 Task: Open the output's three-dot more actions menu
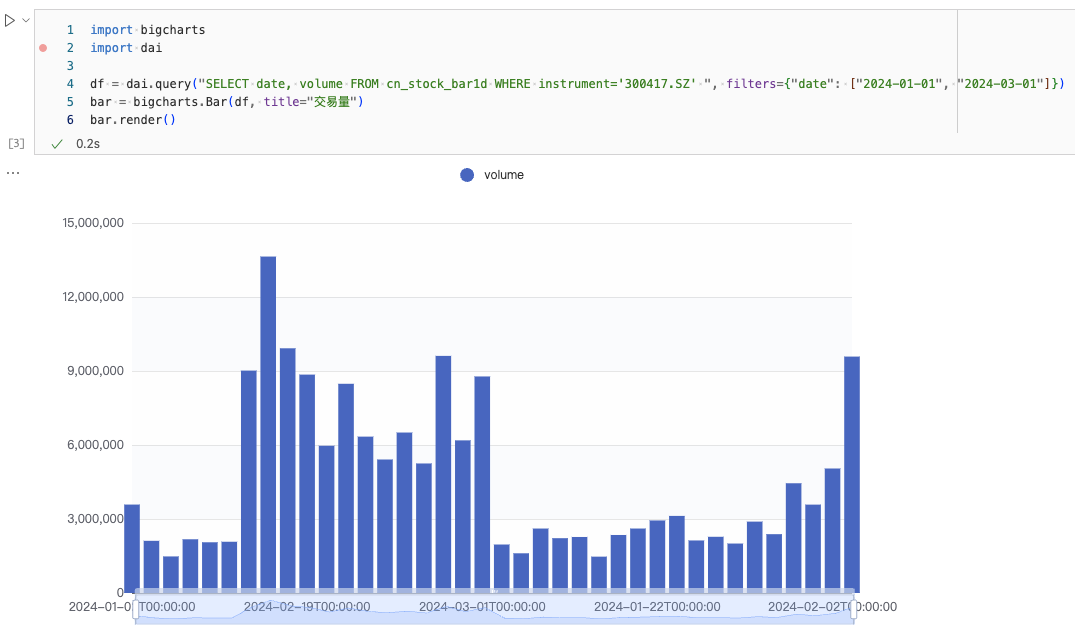[x=12, y=173]
